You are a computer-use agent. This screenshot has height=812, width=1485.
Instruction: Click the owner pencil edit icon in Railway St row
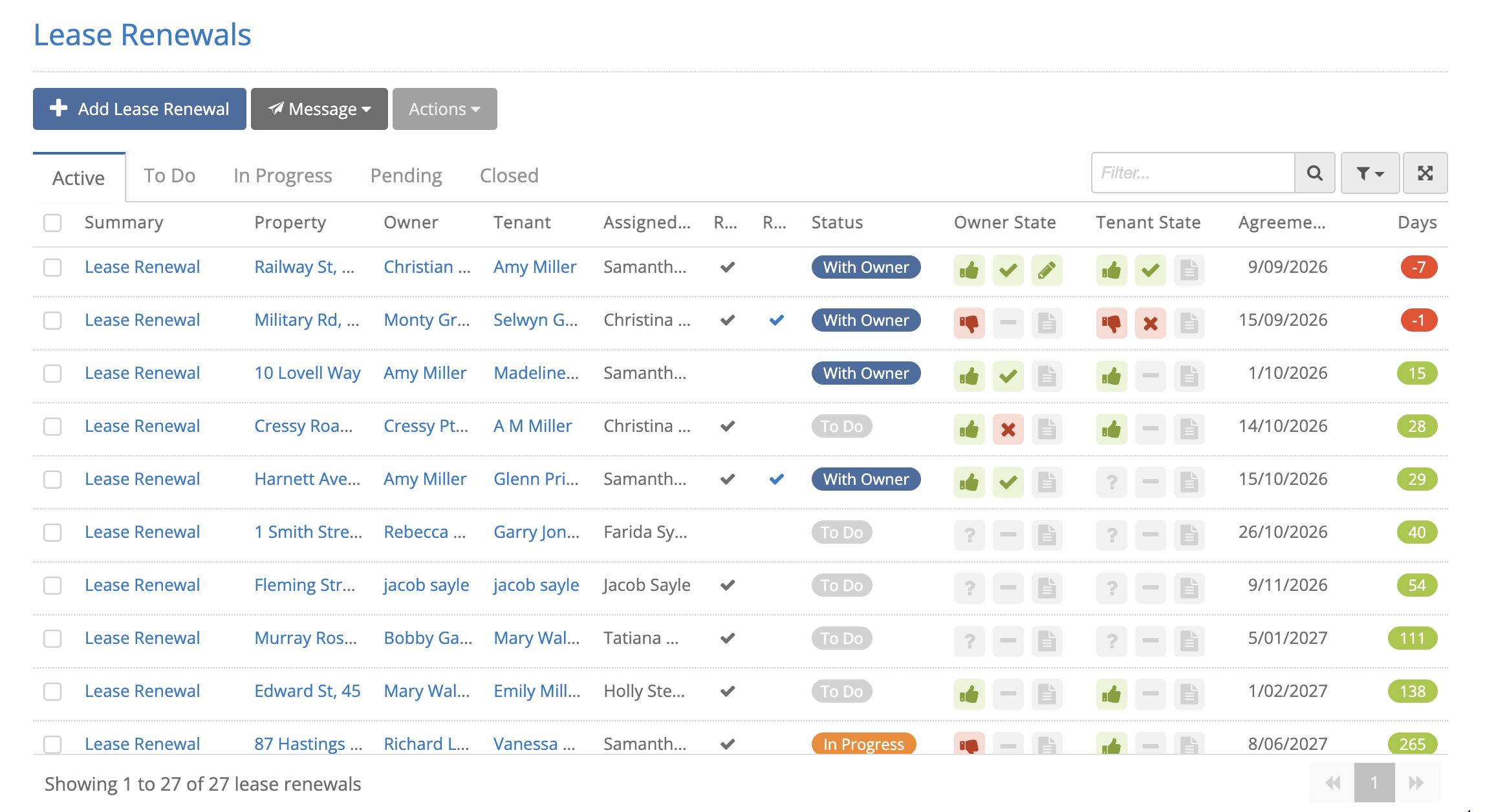click(x=1046, y=270)
